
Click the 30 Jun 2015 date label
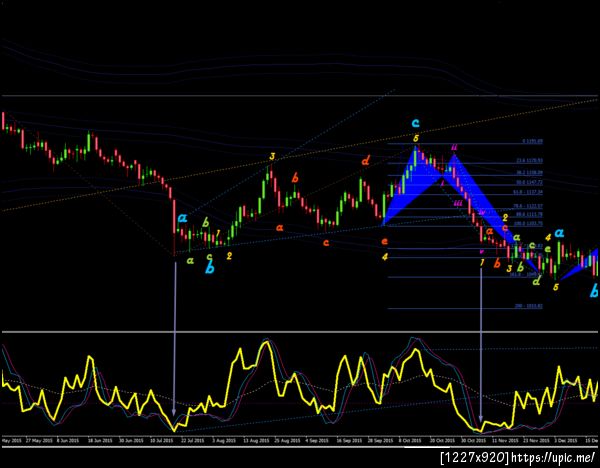pos(131,440)
